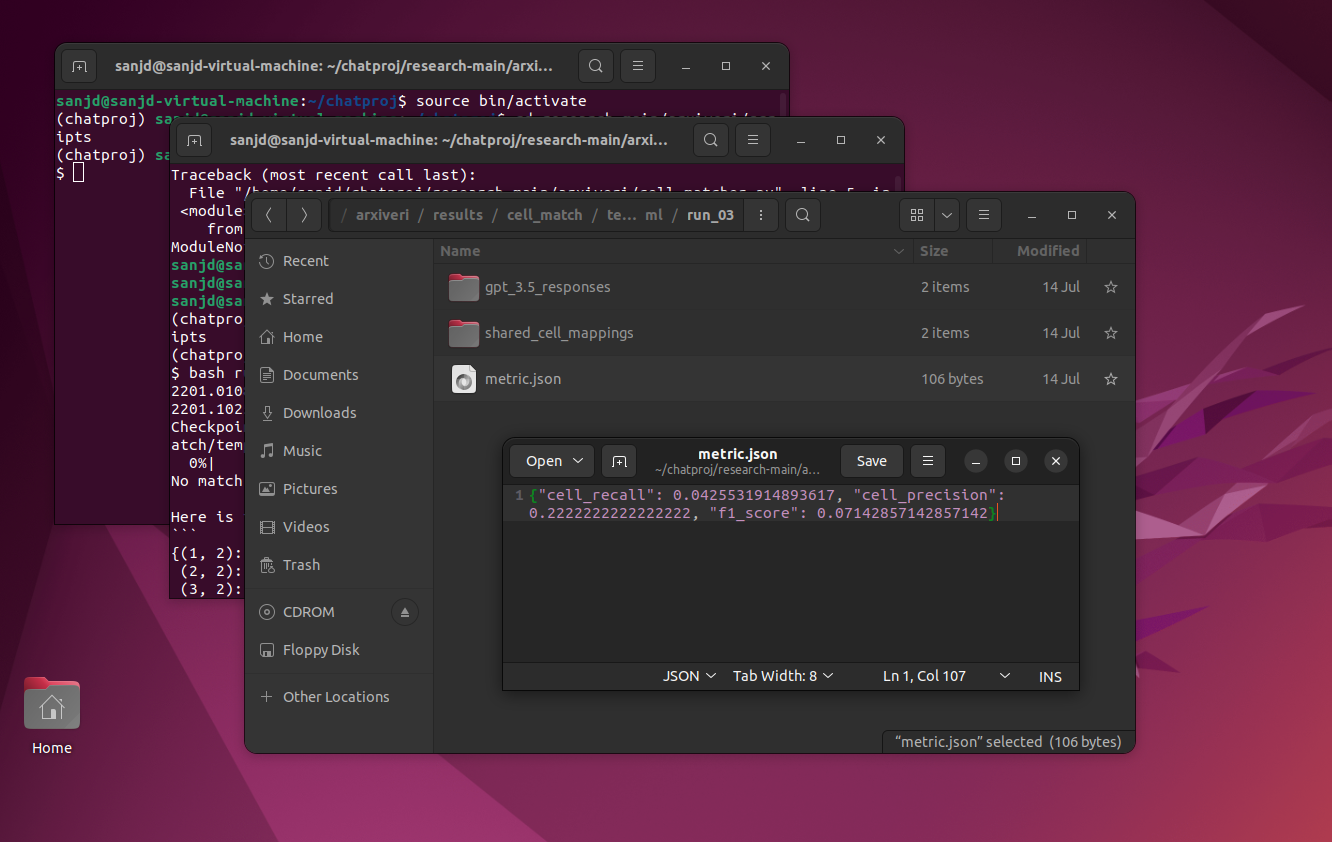The width and height of the screenshot is (1332, 842).
Task: Click the cell_recall value 0.0425531914893617
Action: [x=754, y=495]
